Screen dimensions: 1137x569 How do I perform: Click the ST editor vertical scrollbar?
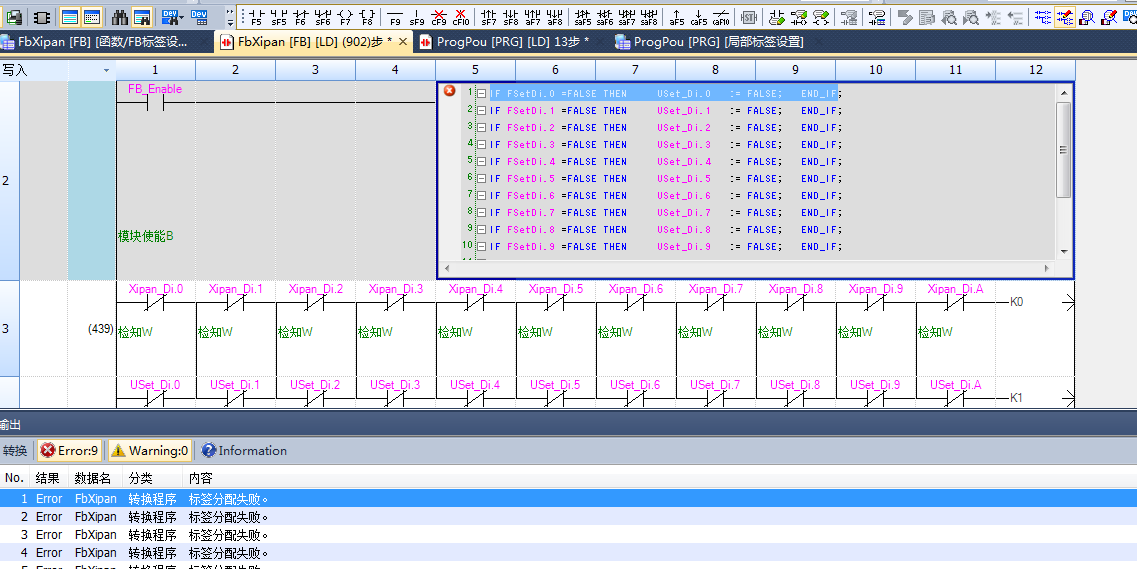point(1063,150)
